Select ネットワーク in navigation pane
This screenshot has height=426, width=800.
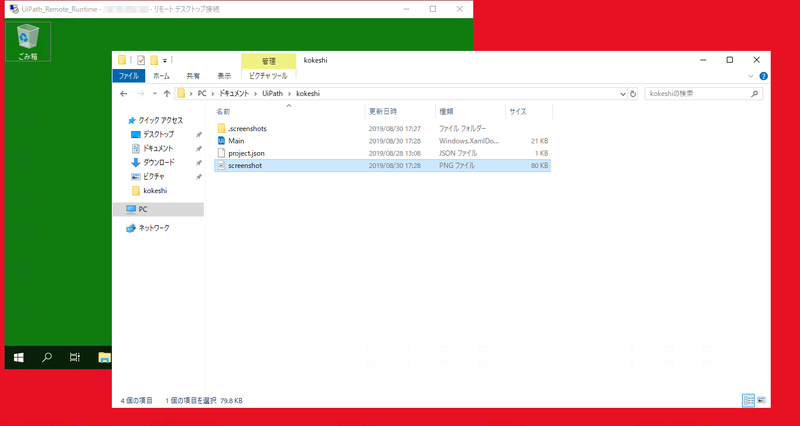154,228
